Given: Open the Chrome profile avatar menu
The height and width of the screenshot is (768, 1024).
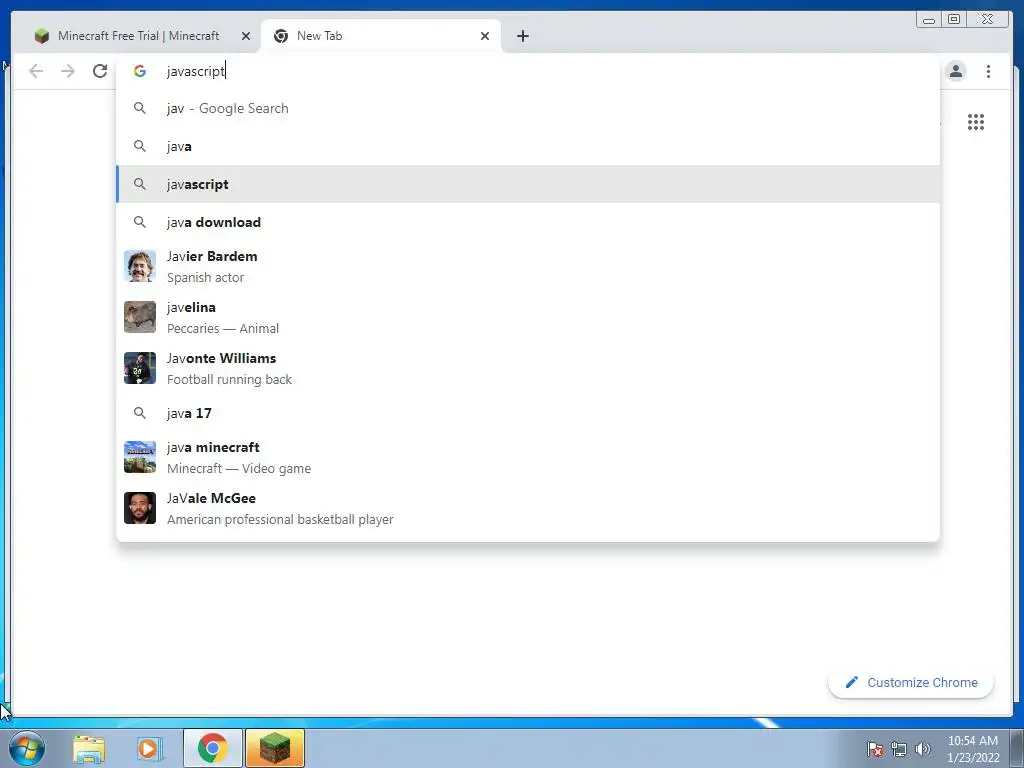Looking at the screenshot, I should pyautogui.click(x=955, y=71).
